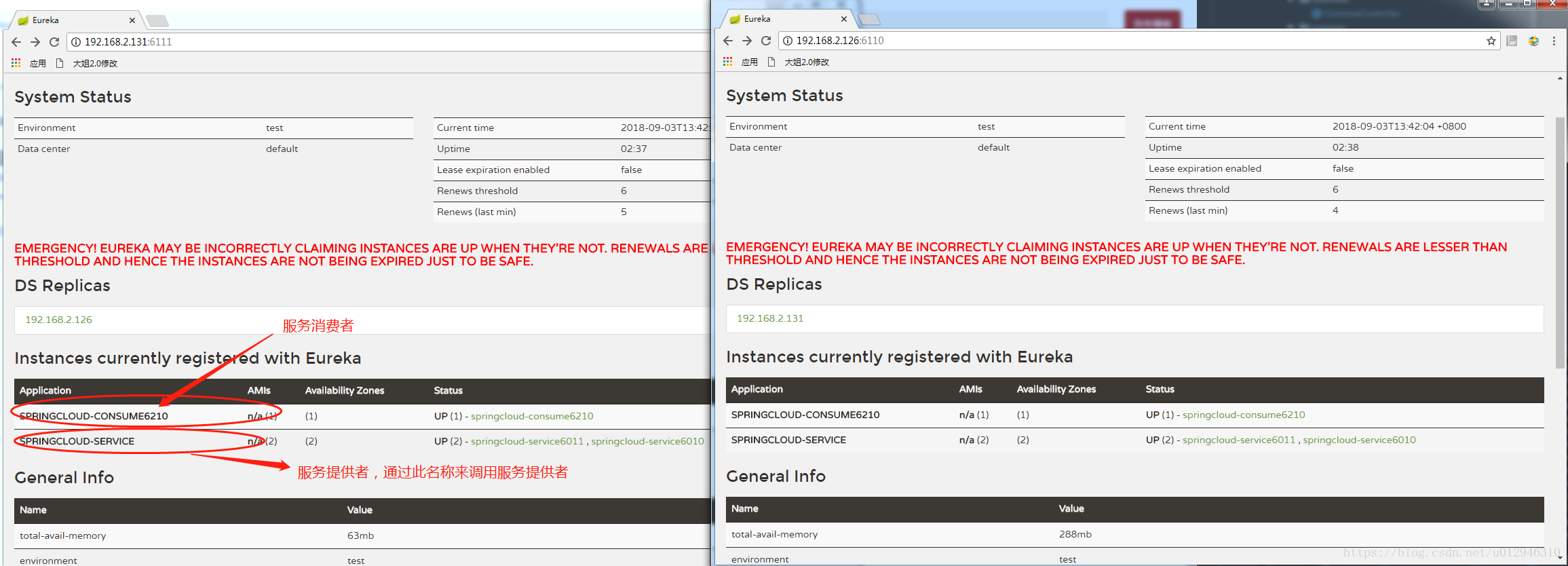Open new tab in left browser window

pos(157,20)
